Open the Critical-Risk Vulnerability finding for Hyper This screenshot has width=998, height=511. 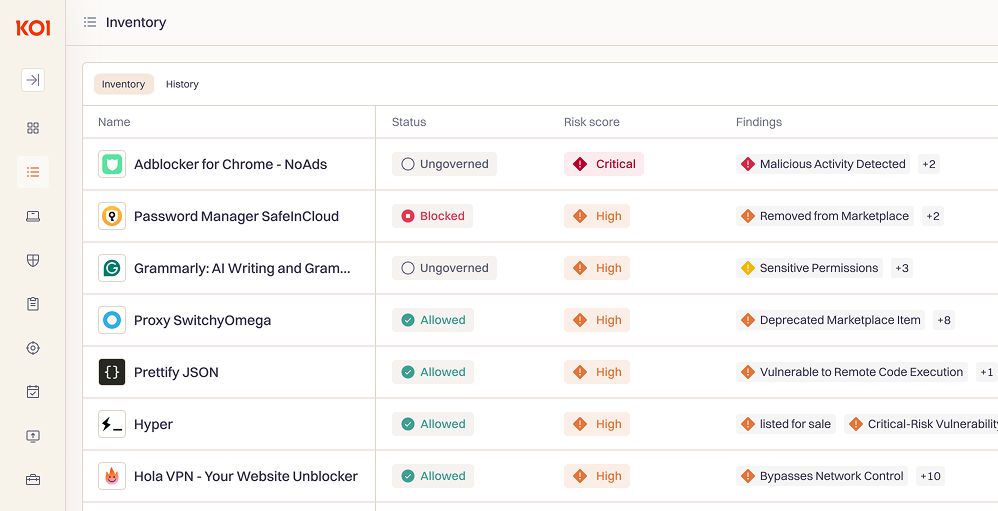(x=921, y=424)
